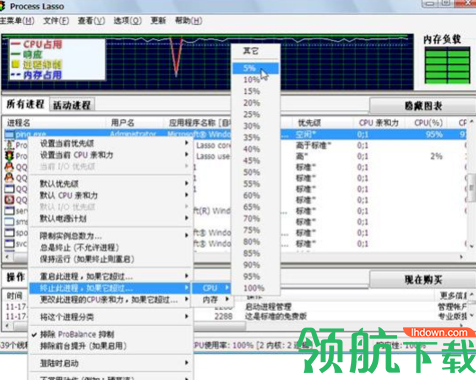Click the traffic light Process Lasso row icon
This screenshot has width=476, height=380.
point(9,156)
